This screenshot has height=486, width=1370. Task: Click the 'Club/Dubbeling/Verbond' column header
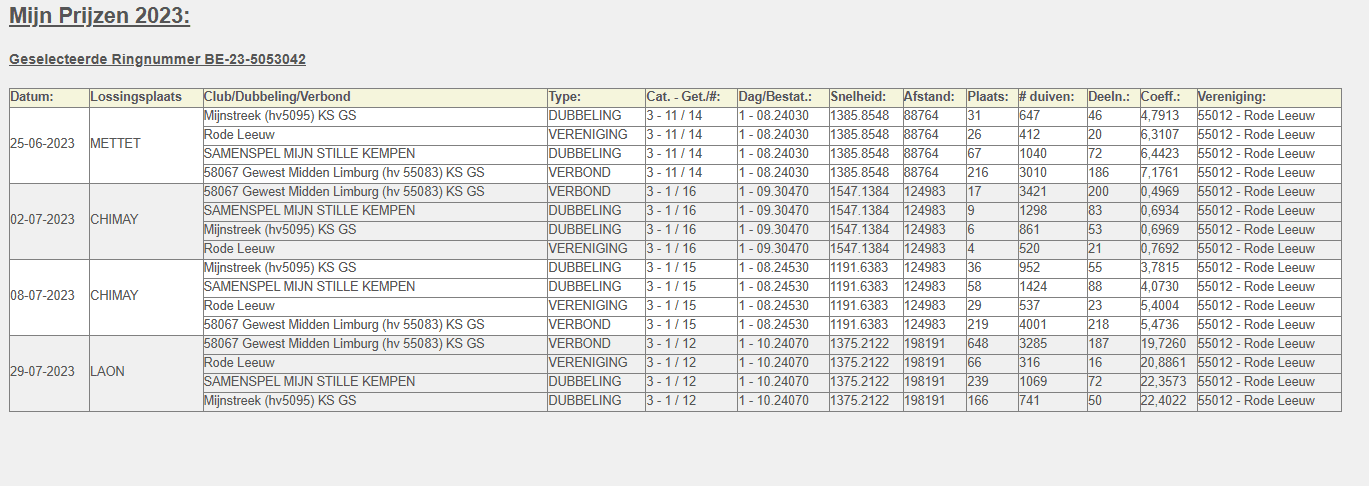(x=277, y=97)
